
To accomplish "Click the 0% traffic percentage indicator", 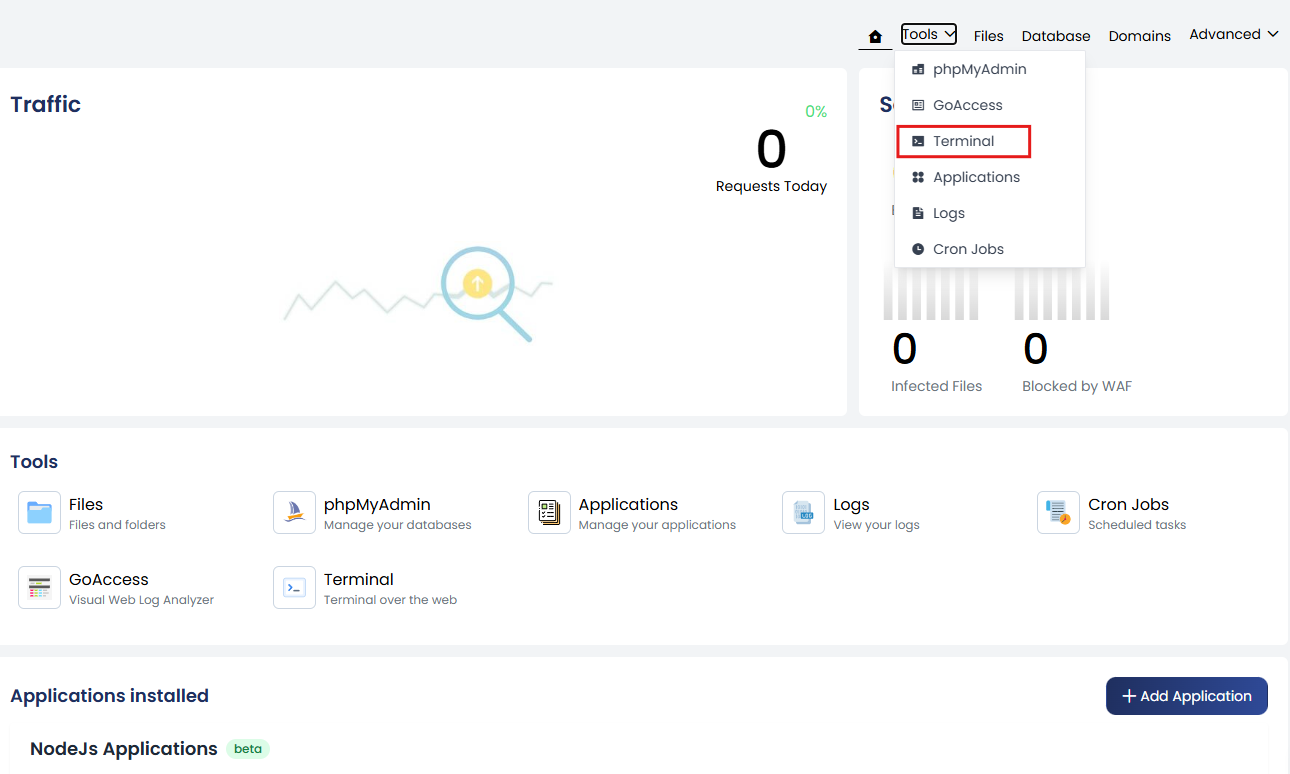I will pyautogui.click(x=816, y=112).
